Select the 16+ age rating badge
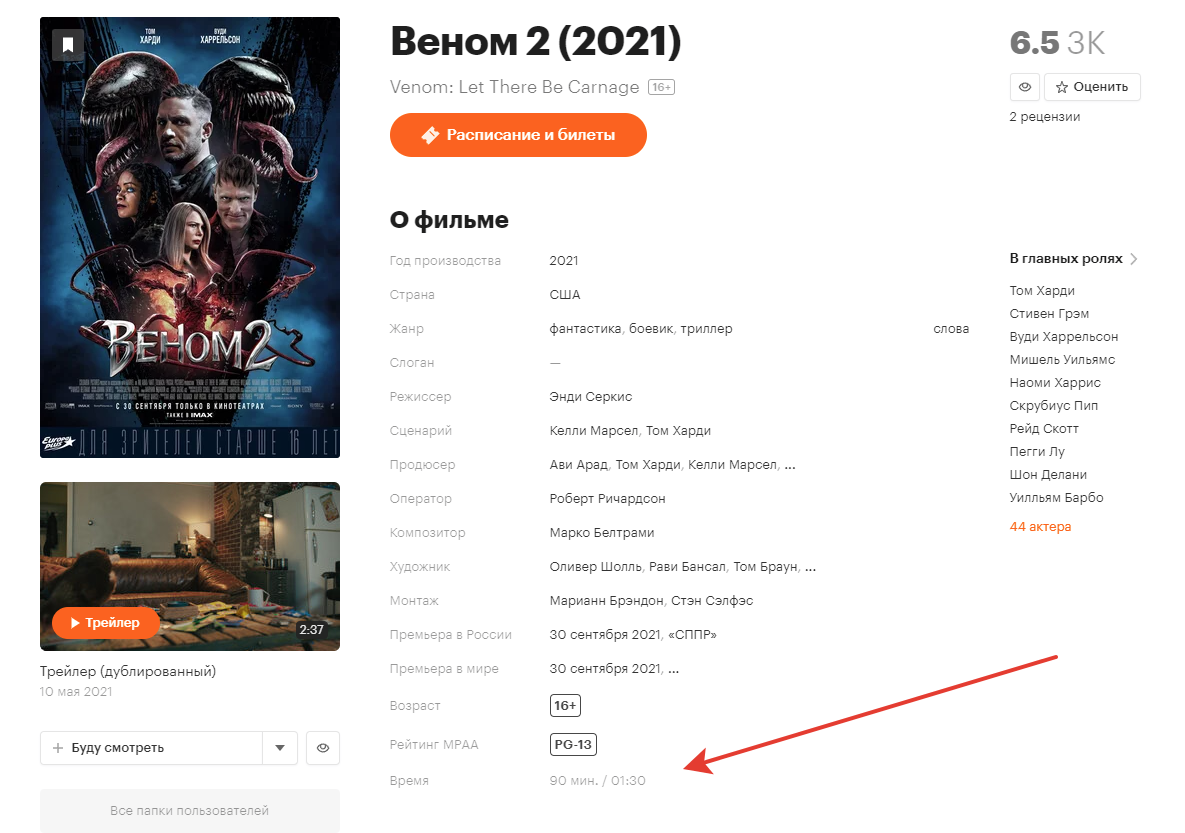Image resolution: width=1185 pixels, height=833 pixels. click(563, 705)
